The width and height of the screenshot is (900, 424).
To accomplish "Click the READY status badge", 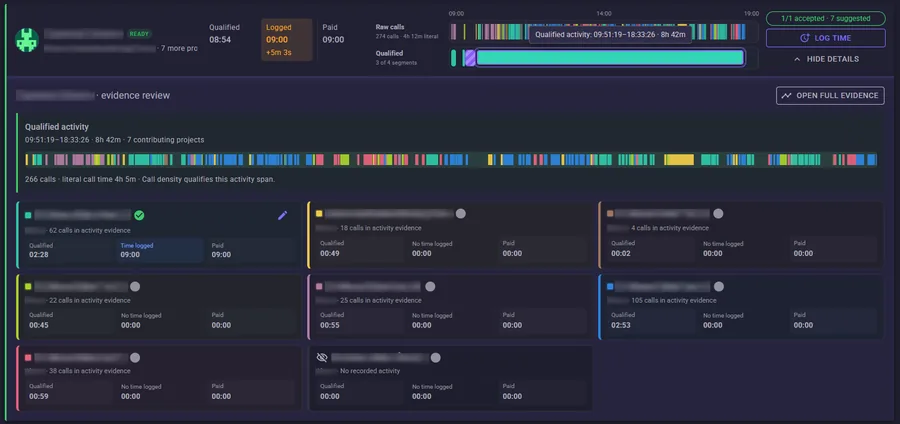I will click(x=139, y=34).
